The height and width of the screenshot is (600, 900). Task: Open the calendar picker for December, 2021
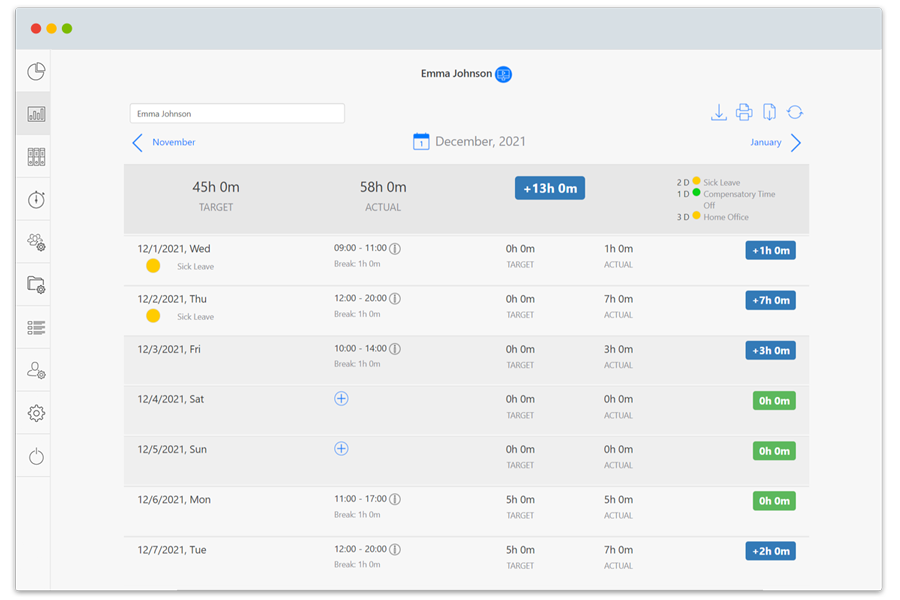[x=421, y=142]
